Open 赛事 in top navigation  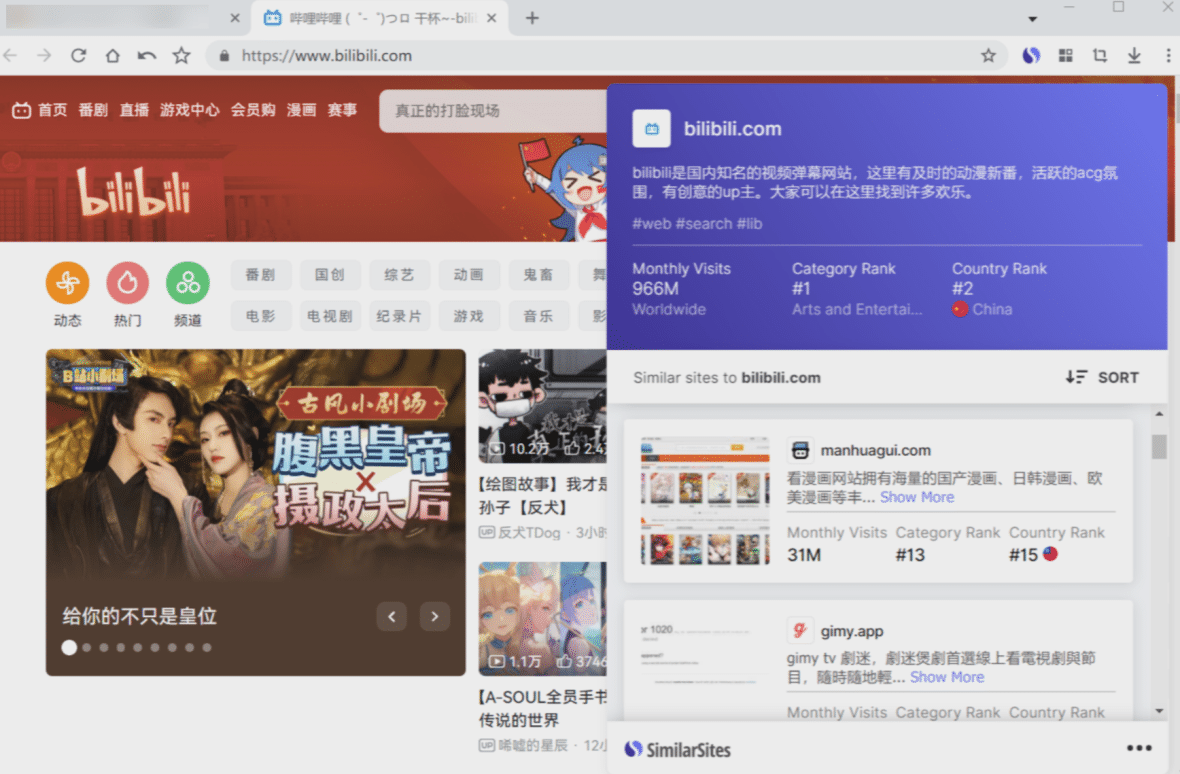[342, 111]
